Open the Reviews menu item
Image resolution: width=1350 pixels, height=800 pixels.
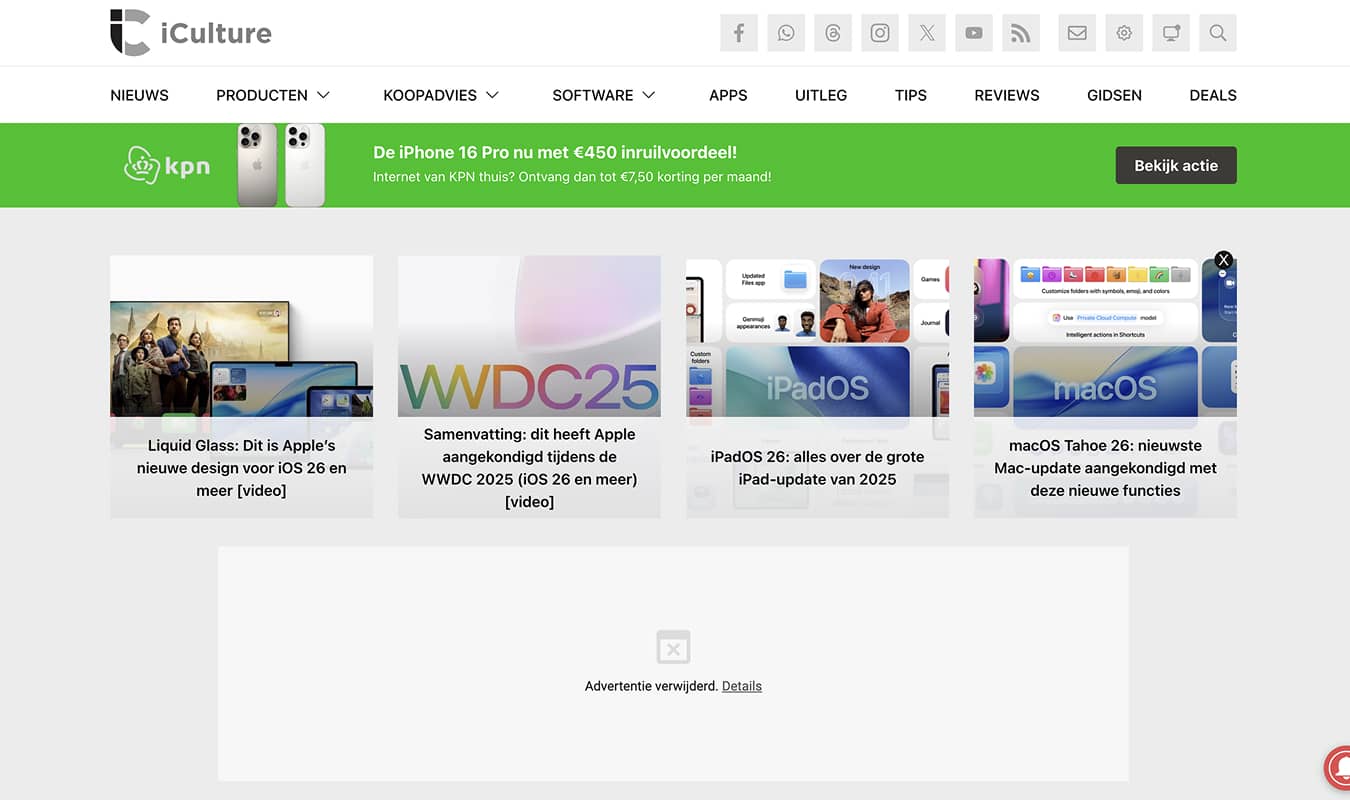[1007, 95]
